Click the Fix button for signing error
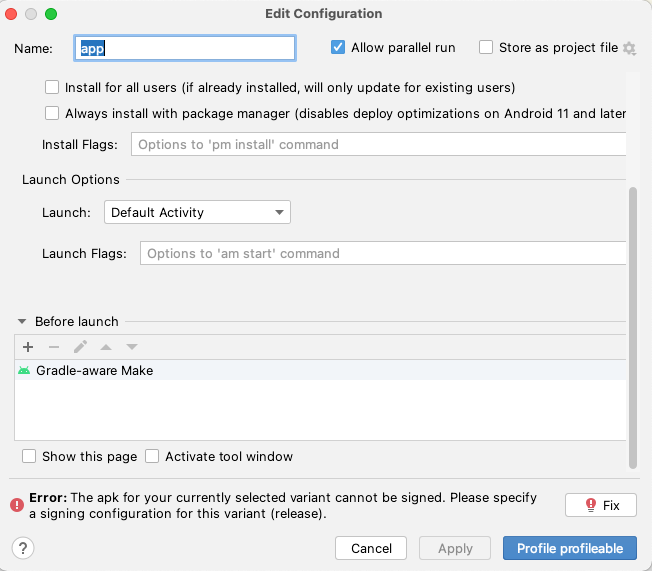 click(x=600, y=505)
